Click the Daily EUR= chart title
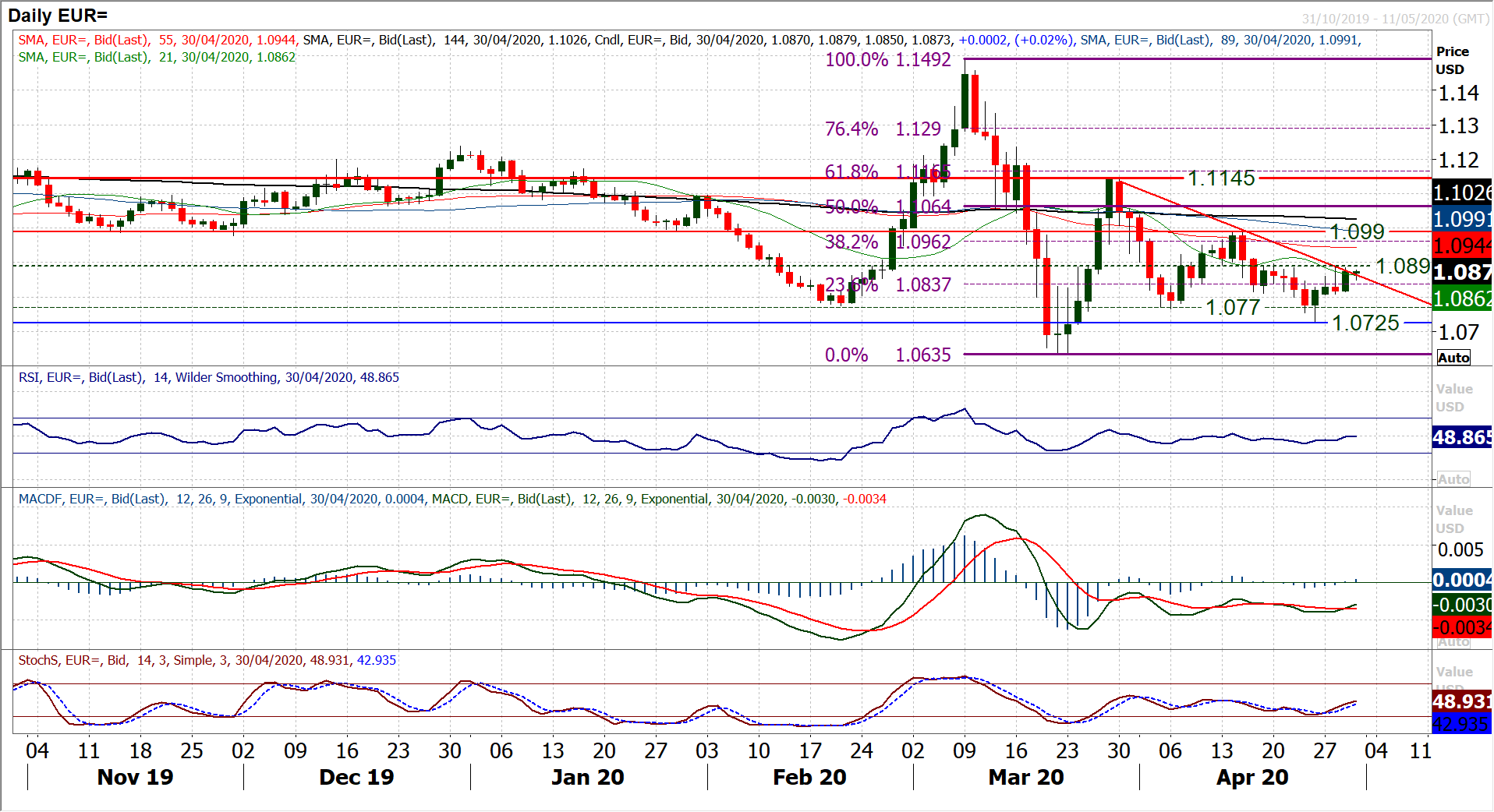Screen dimensions: 1494x812 (58, 15)
